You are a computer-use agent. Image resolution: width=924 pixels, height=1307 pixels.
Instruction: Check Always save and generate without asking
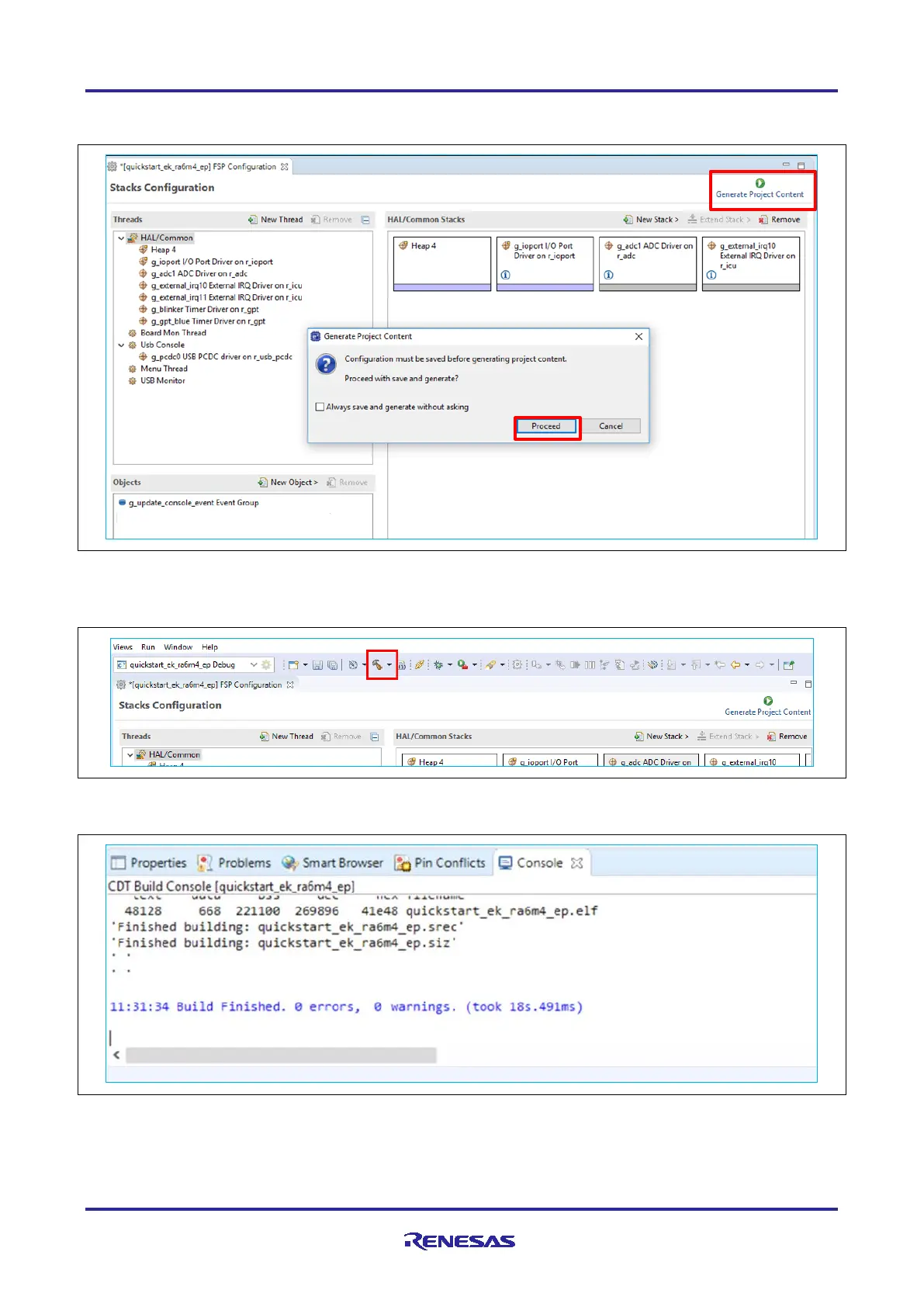pyautogui.click(x=320, y=407)
